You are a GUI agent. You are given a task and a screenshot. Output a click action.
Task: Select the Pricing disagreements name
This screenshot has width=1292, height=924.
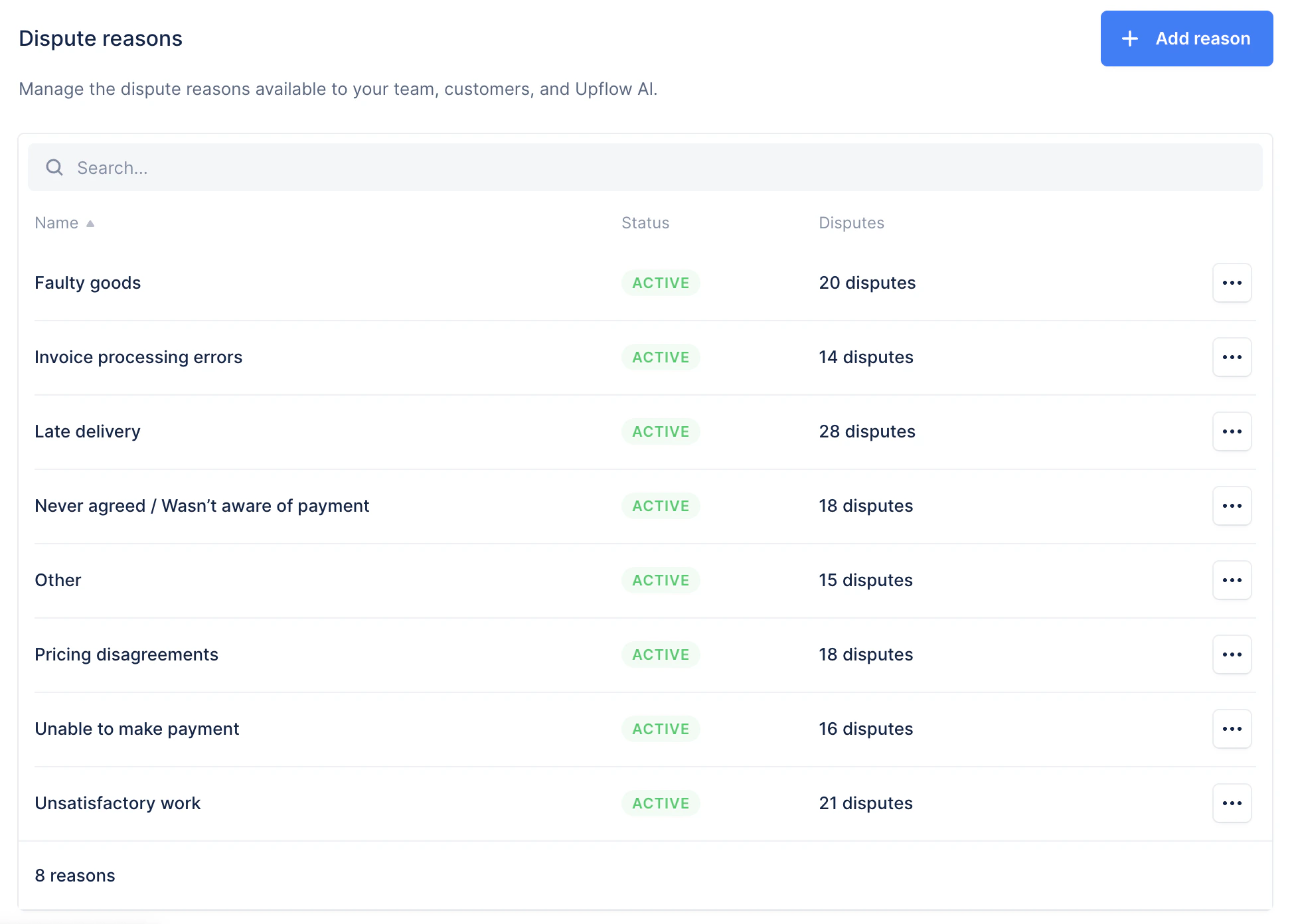pyautogui.click(x=126, y=654)
